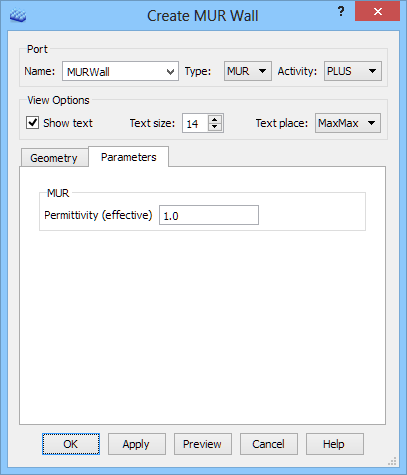Toggle the Show text checkbox
407x475 pixels.
(x=33, y=123)
